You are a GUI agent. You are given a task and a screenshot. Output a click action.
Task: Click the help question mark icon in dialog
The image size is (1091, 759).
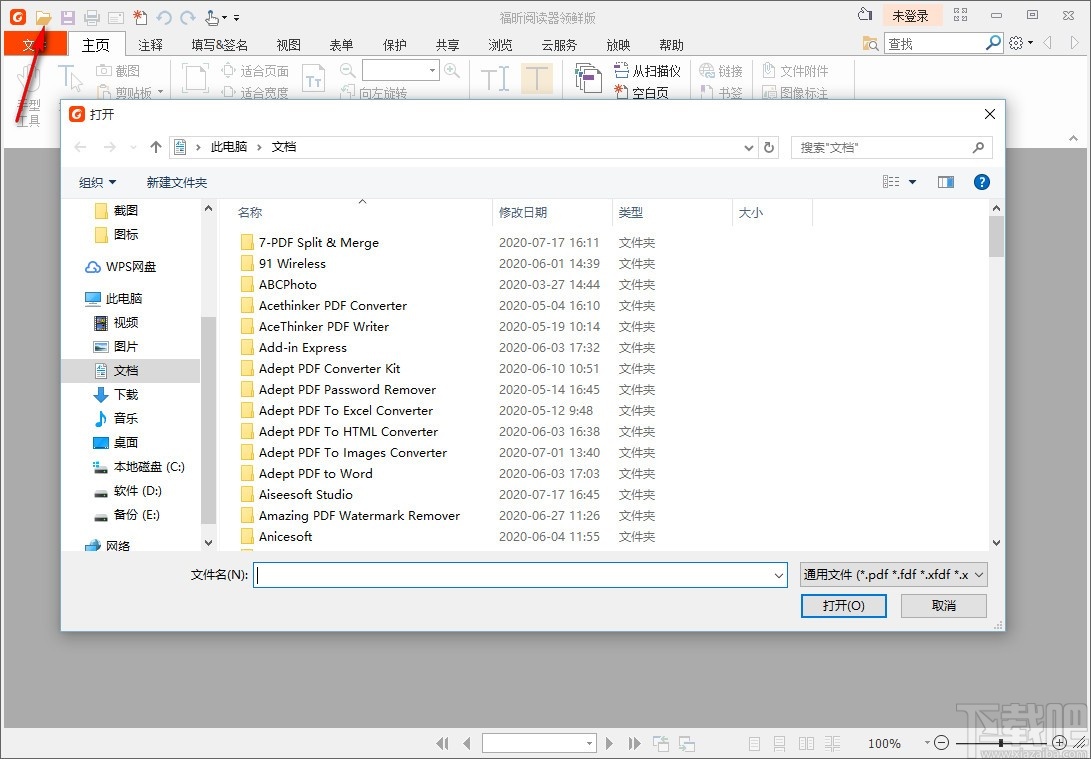981,182
